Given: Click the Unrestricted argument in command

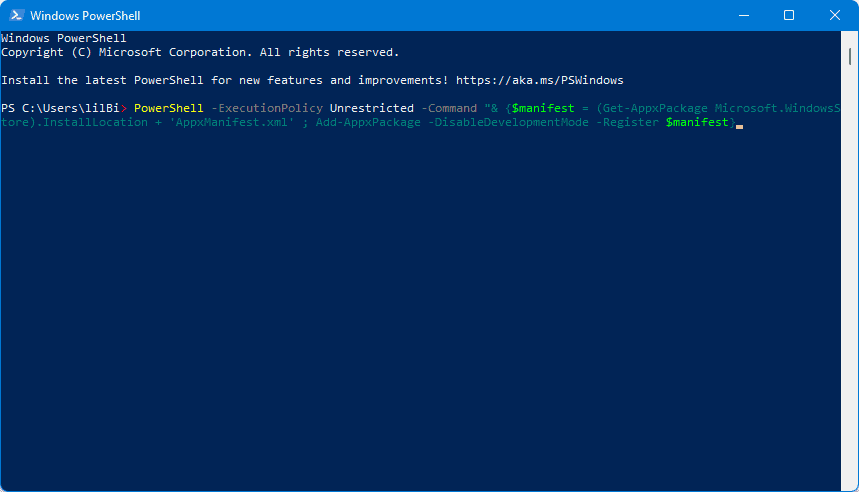Looking at the screenshot, I should point(371,108).
